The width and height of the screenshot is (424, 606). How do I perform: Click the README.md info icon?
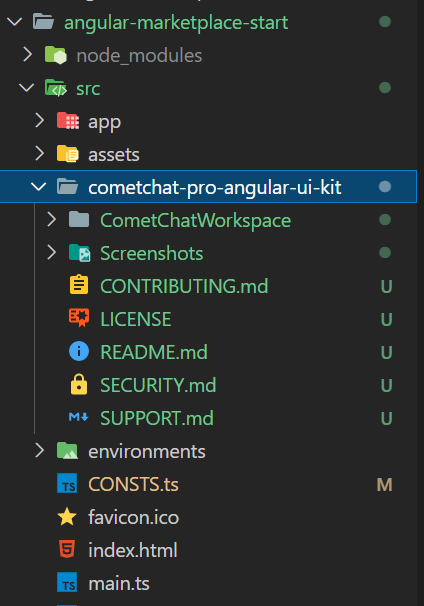(79, 351)
